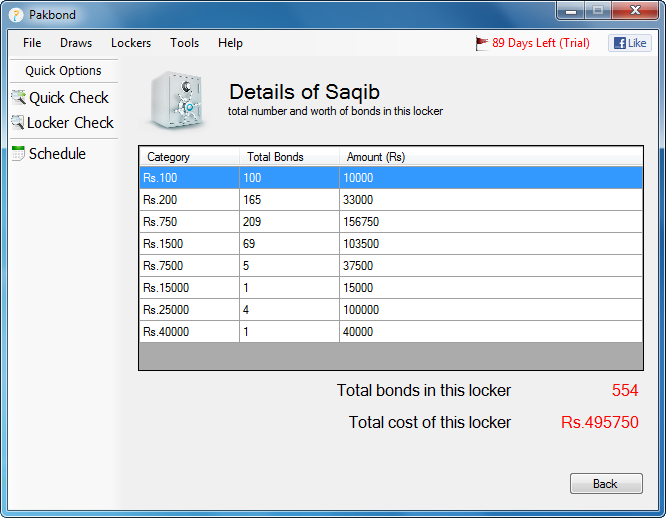Click amount cell showing 103500
Viewport: 666px width, 518px height.
(x=491, y=244)
